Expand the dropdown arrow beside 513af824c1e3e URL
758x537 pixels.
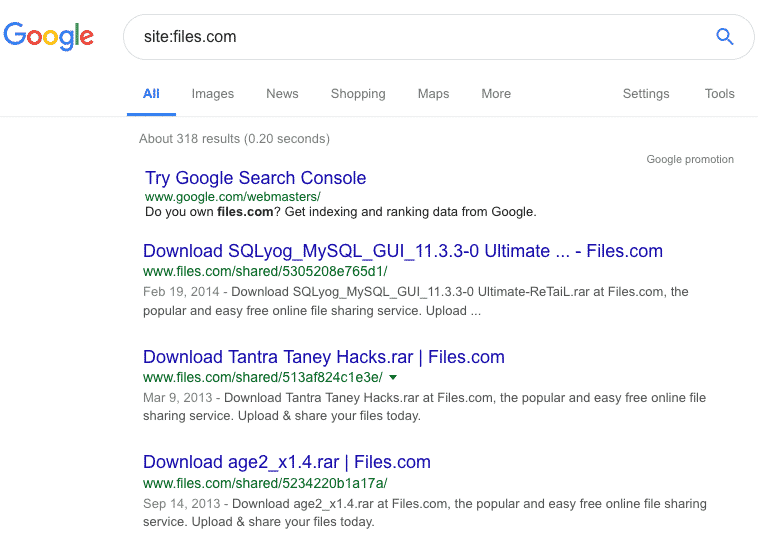pyautogui.click(x=393, y=377)
